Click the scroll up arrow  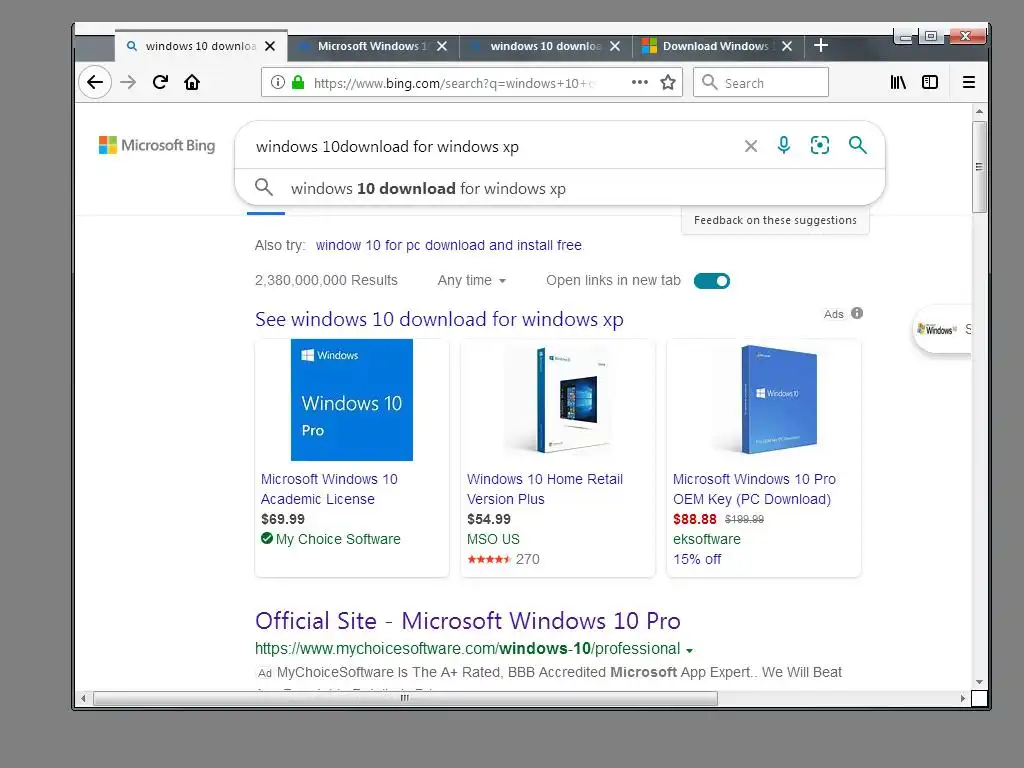979,112
